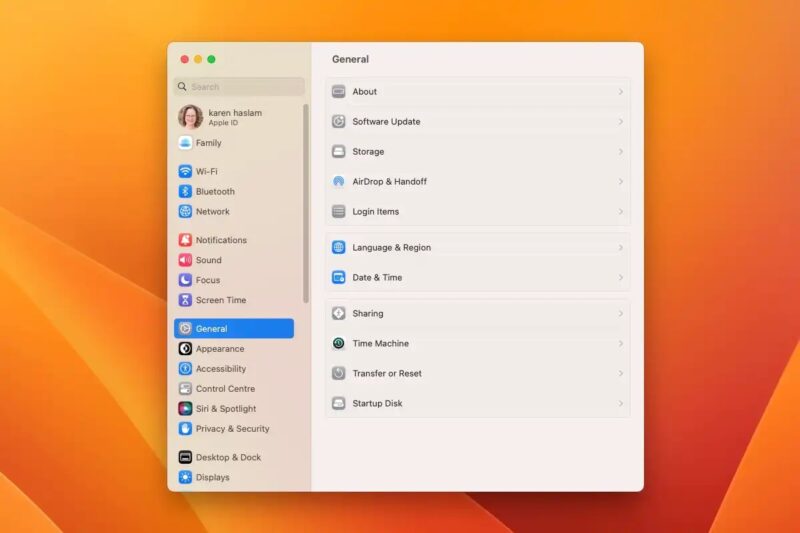Open karen haslam Apple ID account
The width and height of the screenshot is (800, 533).
coord(234,117)
